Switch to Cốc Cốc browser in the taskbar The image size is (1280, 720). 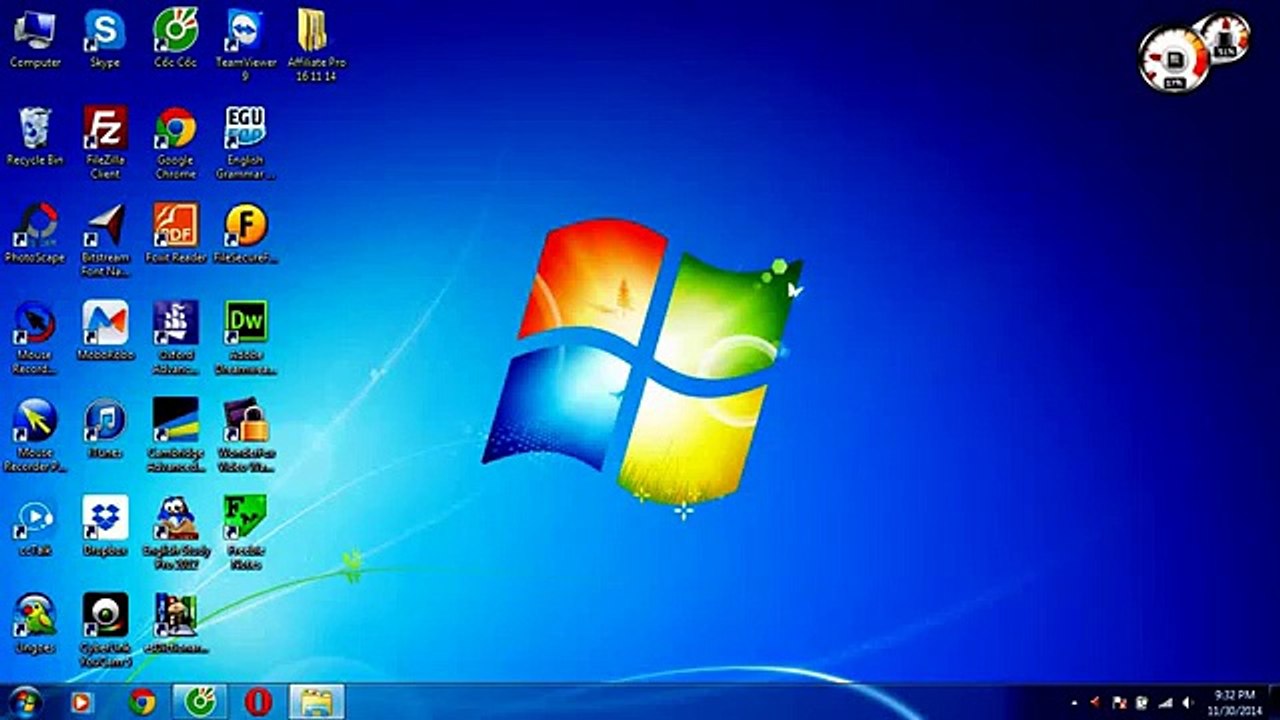[x=200, y=702]
